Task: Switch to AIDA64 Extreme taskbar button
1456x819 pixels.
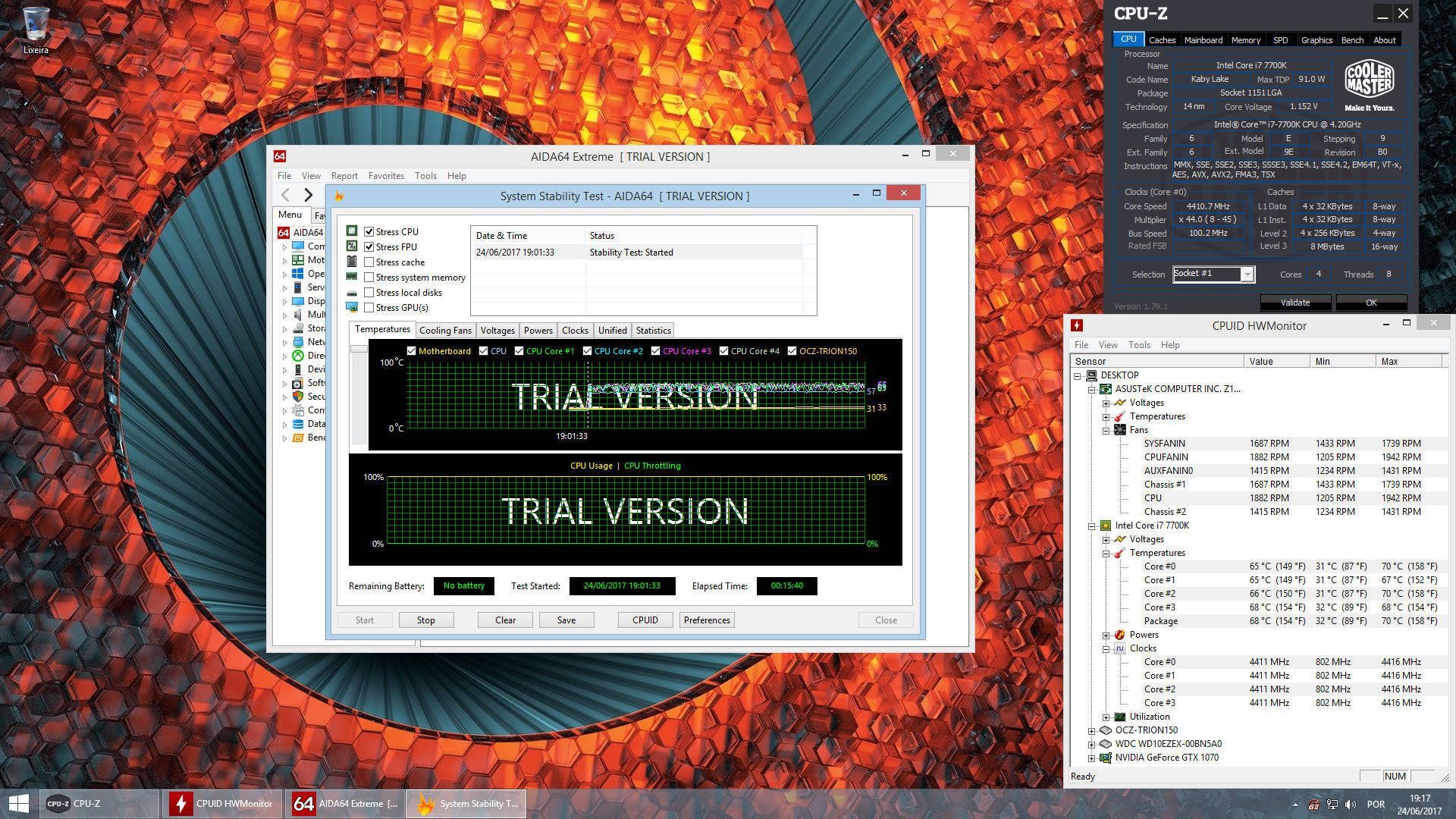Action: point(344,804)
